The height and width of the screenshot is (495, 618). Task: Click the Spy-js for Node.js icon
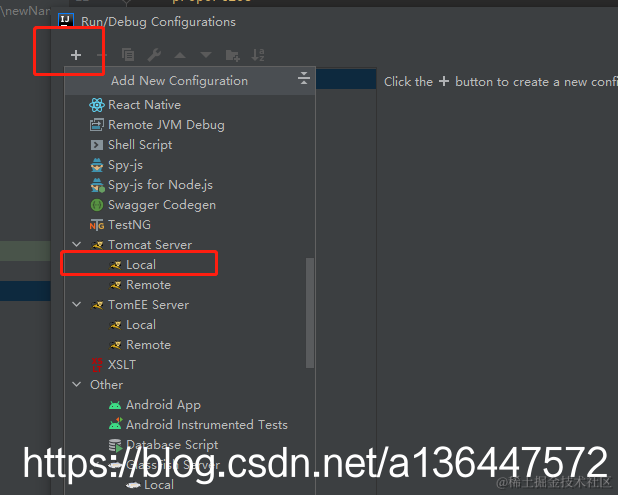[97, 185]
